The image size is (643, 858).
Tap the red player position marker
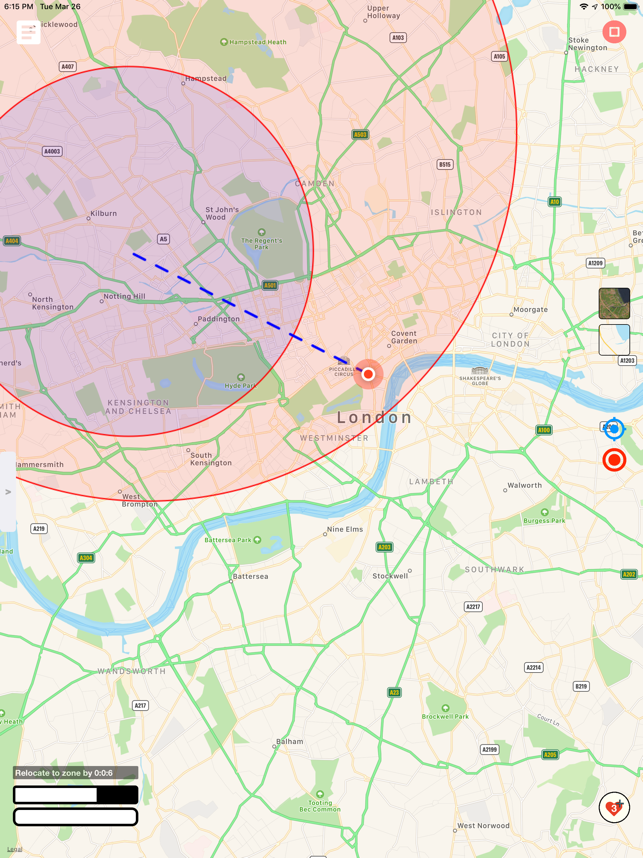[x=368, y=374]
